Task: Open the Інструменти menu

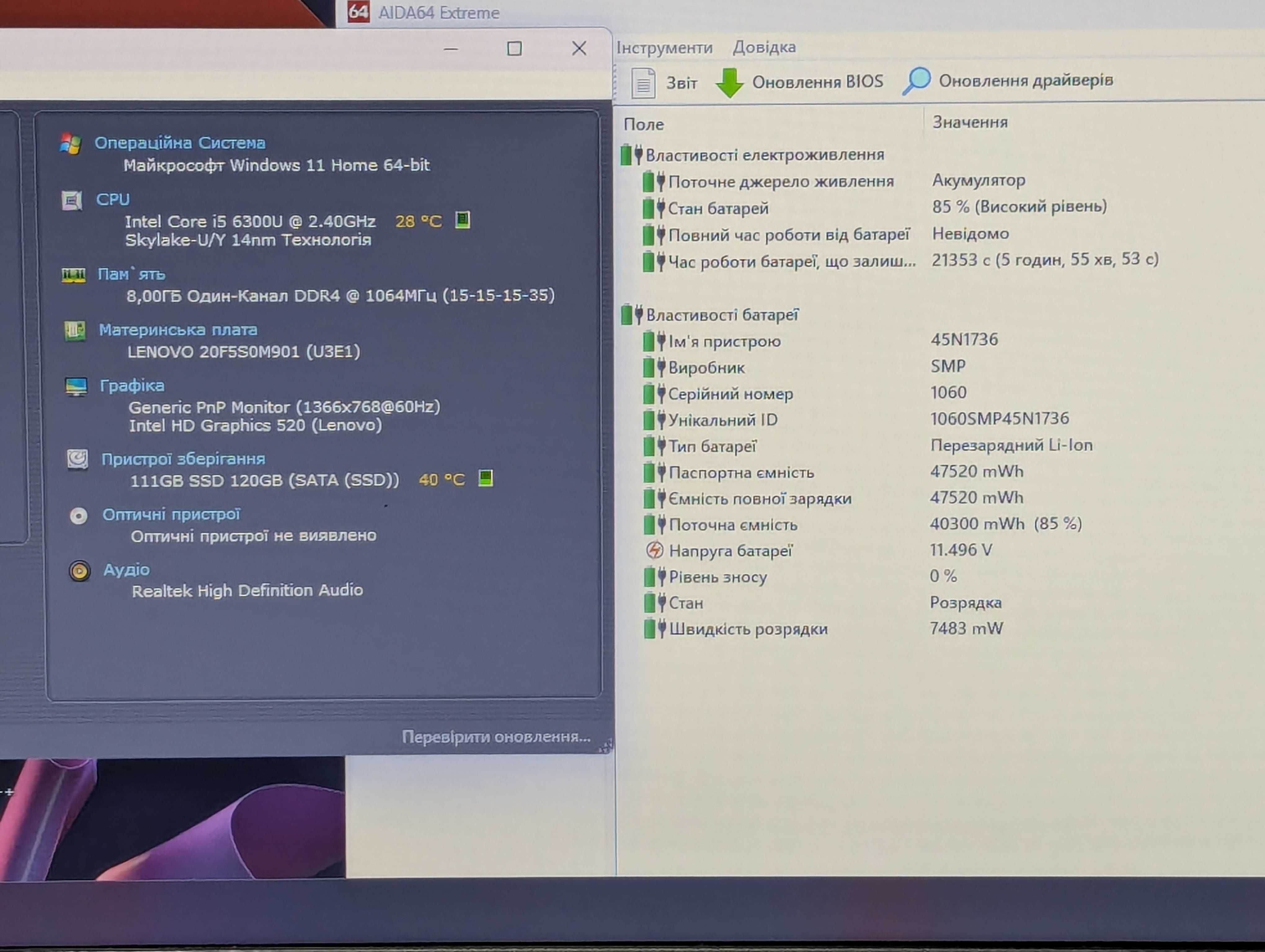Action: [x=664, y=47]
